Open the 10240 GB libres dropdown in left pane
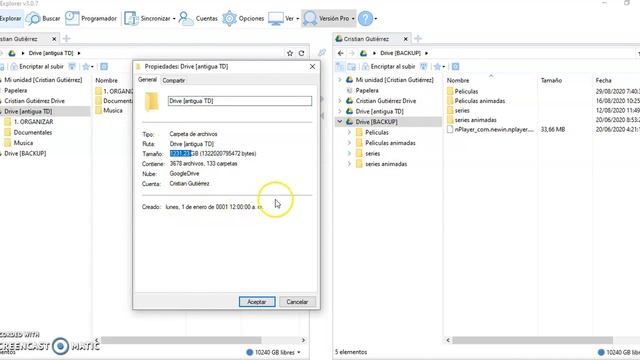The image size is (640, 360). pyautogui.click(x=299, y=352)
